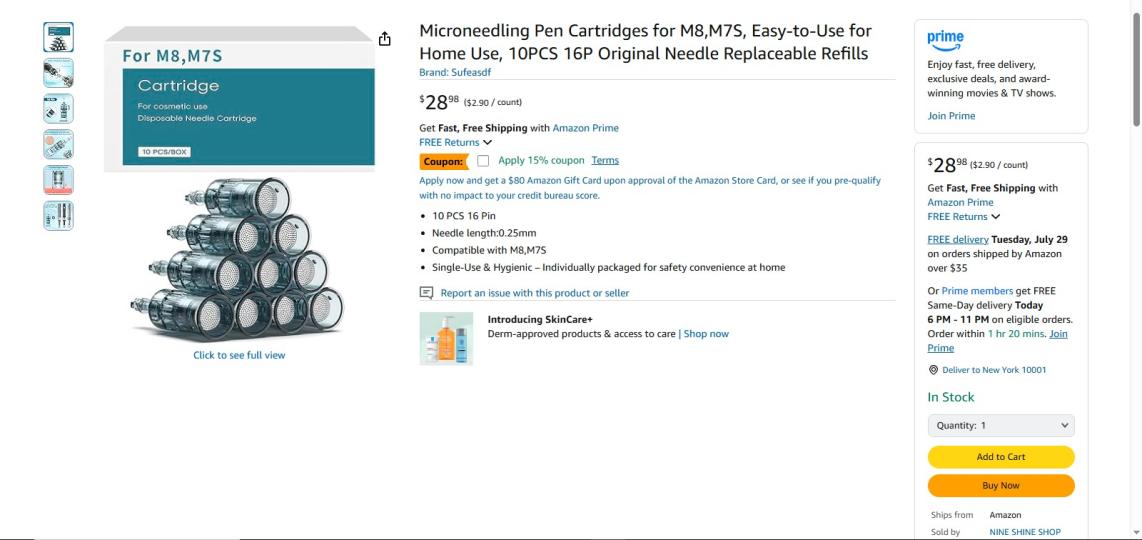
Task: Open the NINE SHINE SHOP seller link
Action: 1025,532
